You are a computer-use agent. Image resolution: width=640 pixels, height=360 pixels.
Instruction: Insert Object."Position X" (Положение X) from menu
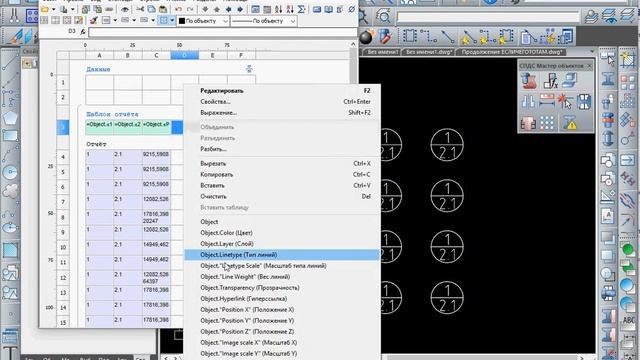coord(282,310)
